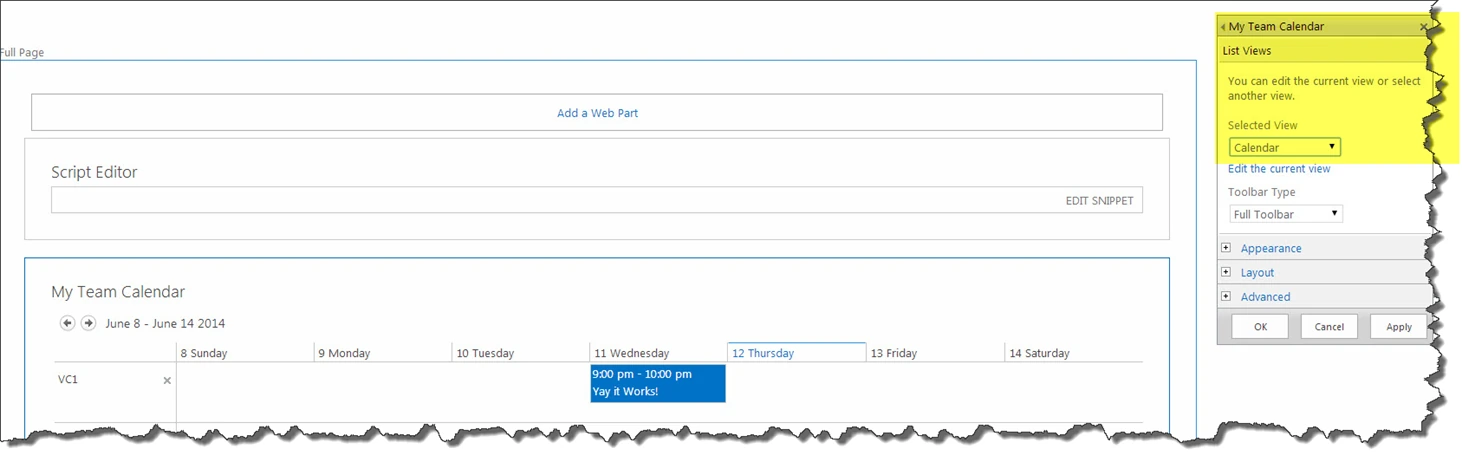
Task: Click the OK button
Action: [1260, 327]
